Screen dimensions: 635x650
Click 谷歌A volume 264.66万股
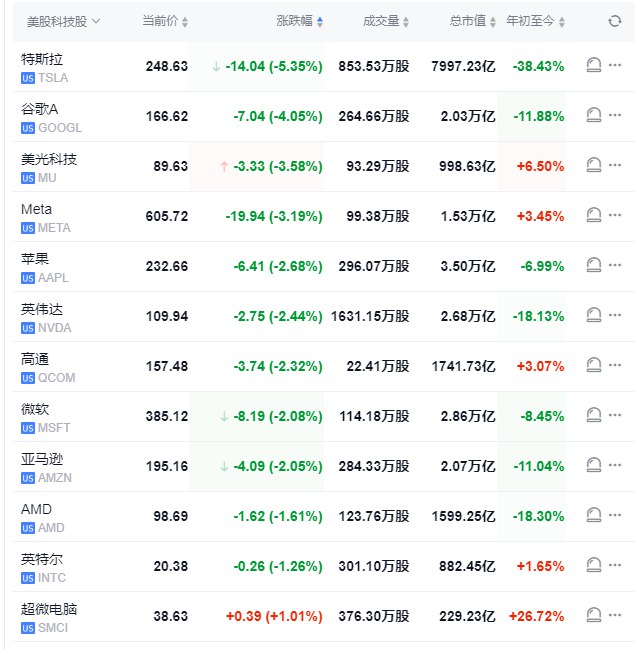(x=374, y=116)
